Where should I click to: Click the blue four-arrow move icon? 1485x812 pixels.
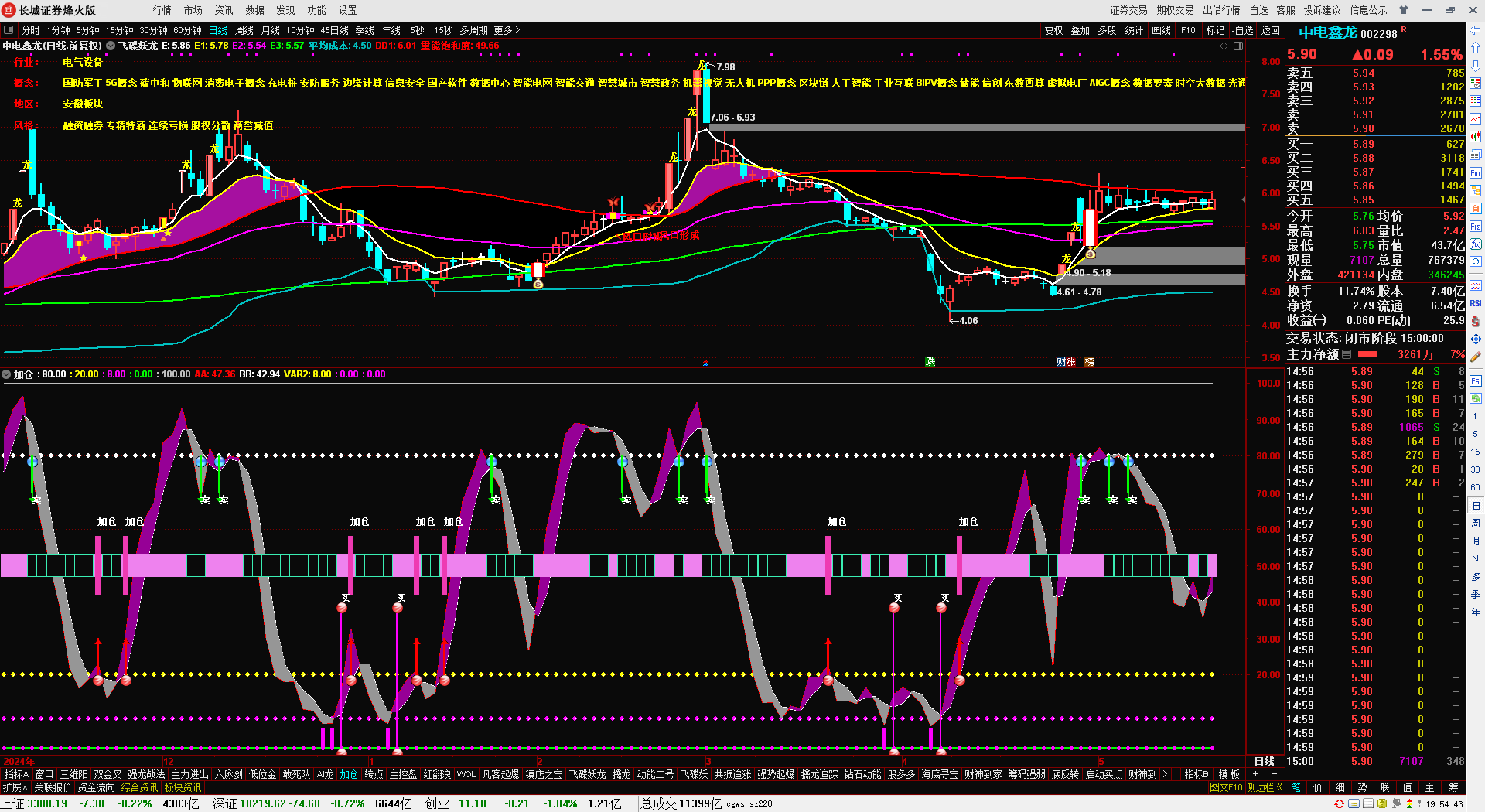[1476, 339]
